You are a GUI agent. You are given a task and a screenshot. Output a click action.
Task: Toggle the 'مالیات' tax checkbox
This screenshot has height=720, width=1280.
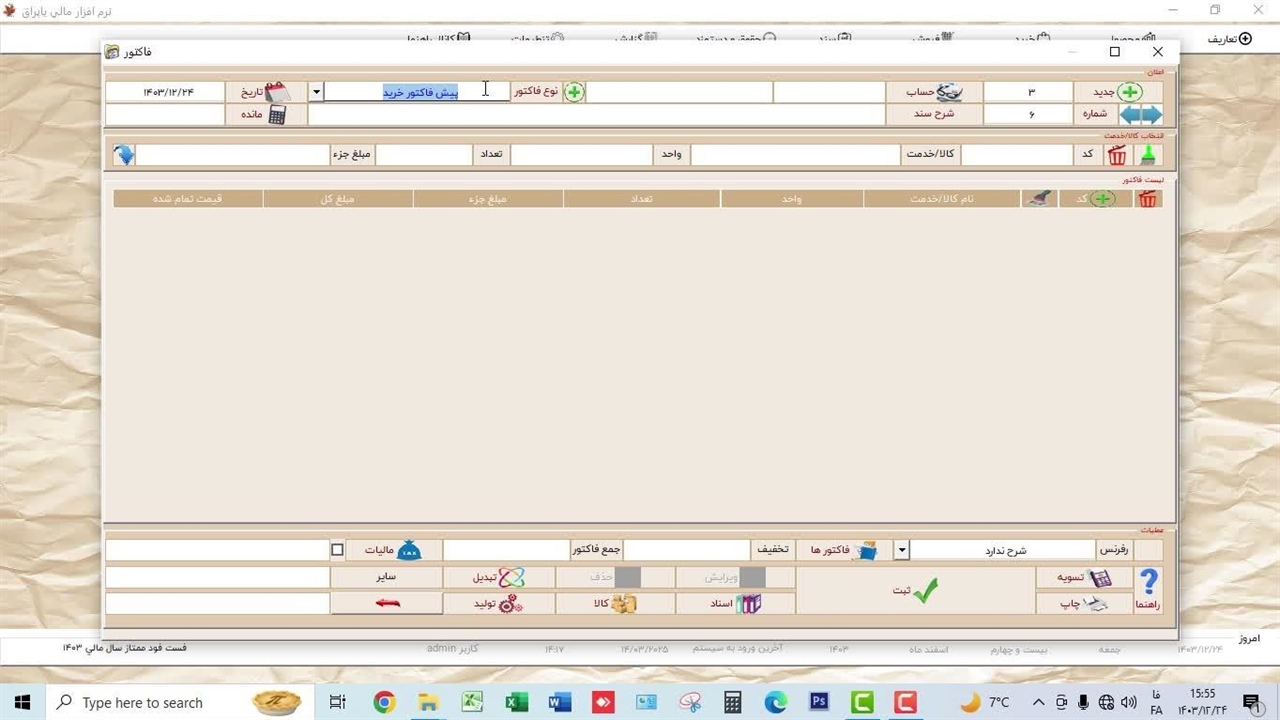click(x=337, y=550)
